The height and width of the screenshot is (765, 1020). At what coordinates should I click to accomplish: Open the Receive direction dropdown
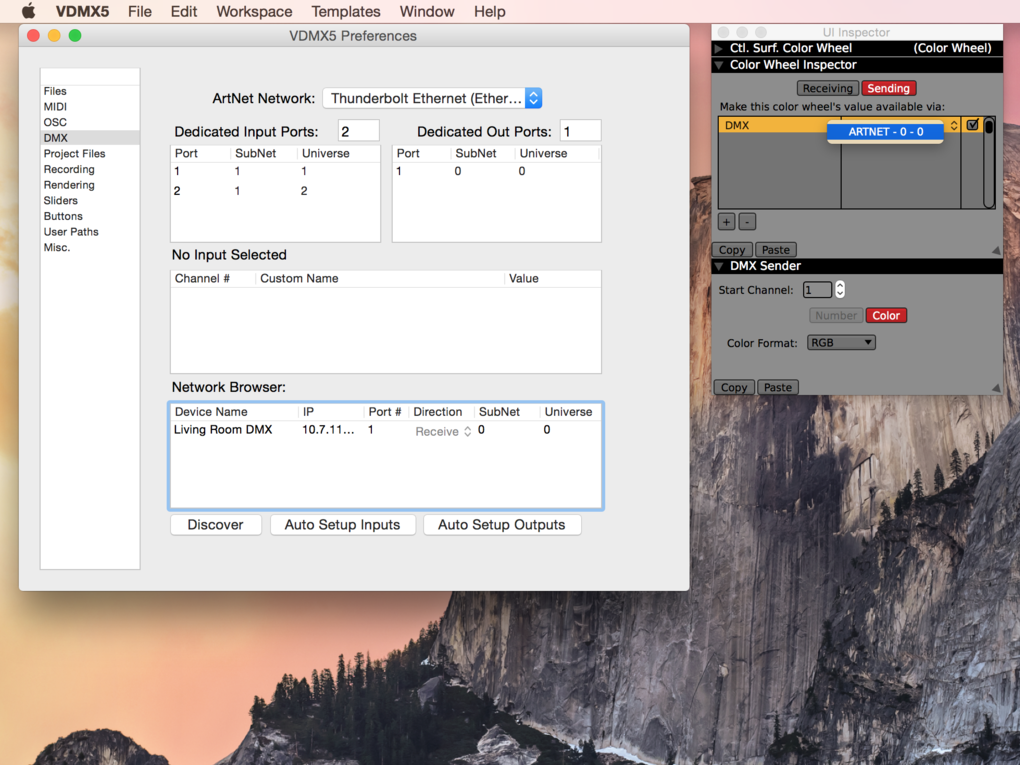pyautogui.click(x=443, y=431)
